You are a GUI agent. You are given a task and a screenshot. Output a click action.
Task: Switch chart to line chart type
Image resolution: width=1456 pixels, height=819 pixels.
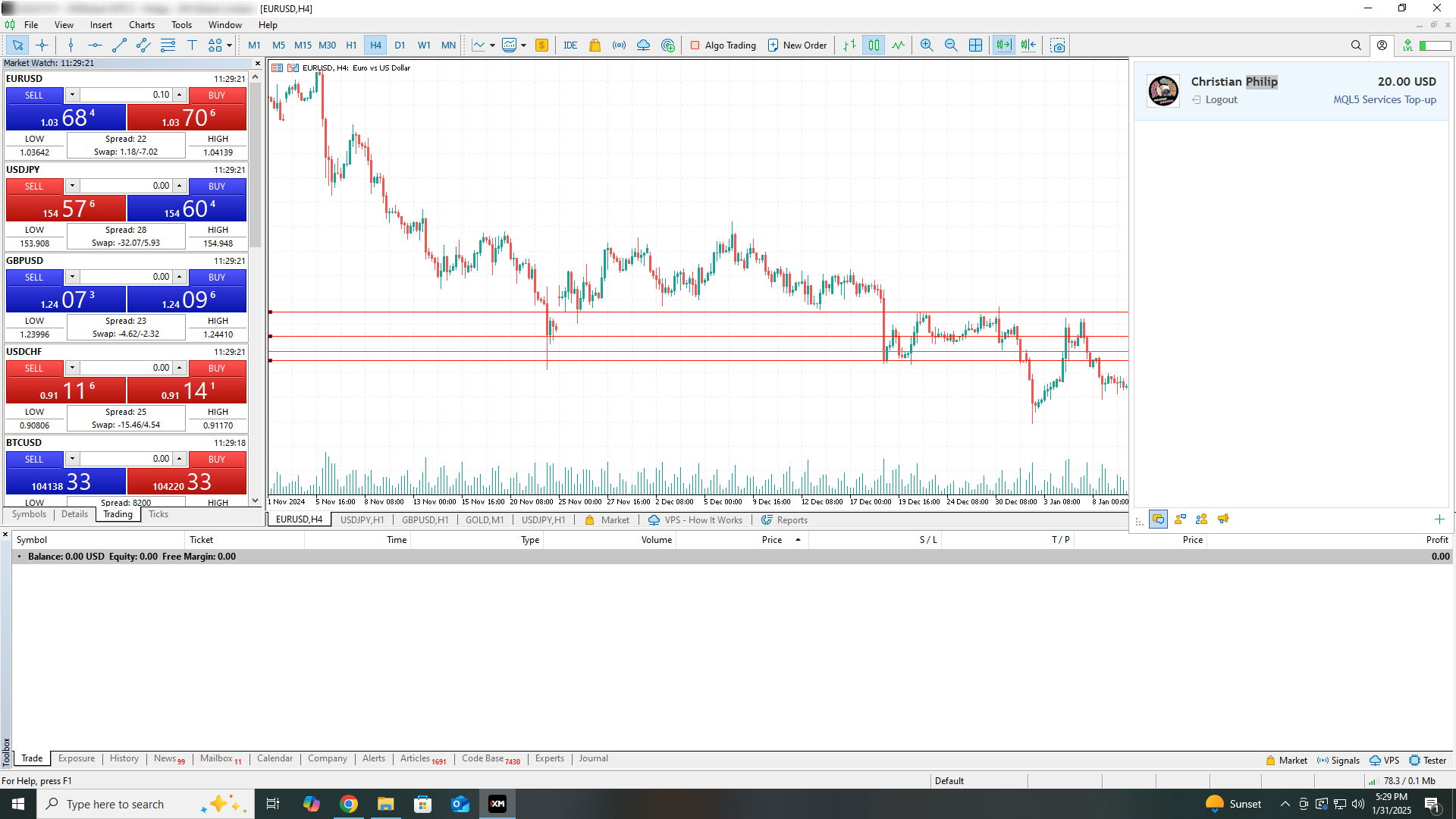coord(898,45)
